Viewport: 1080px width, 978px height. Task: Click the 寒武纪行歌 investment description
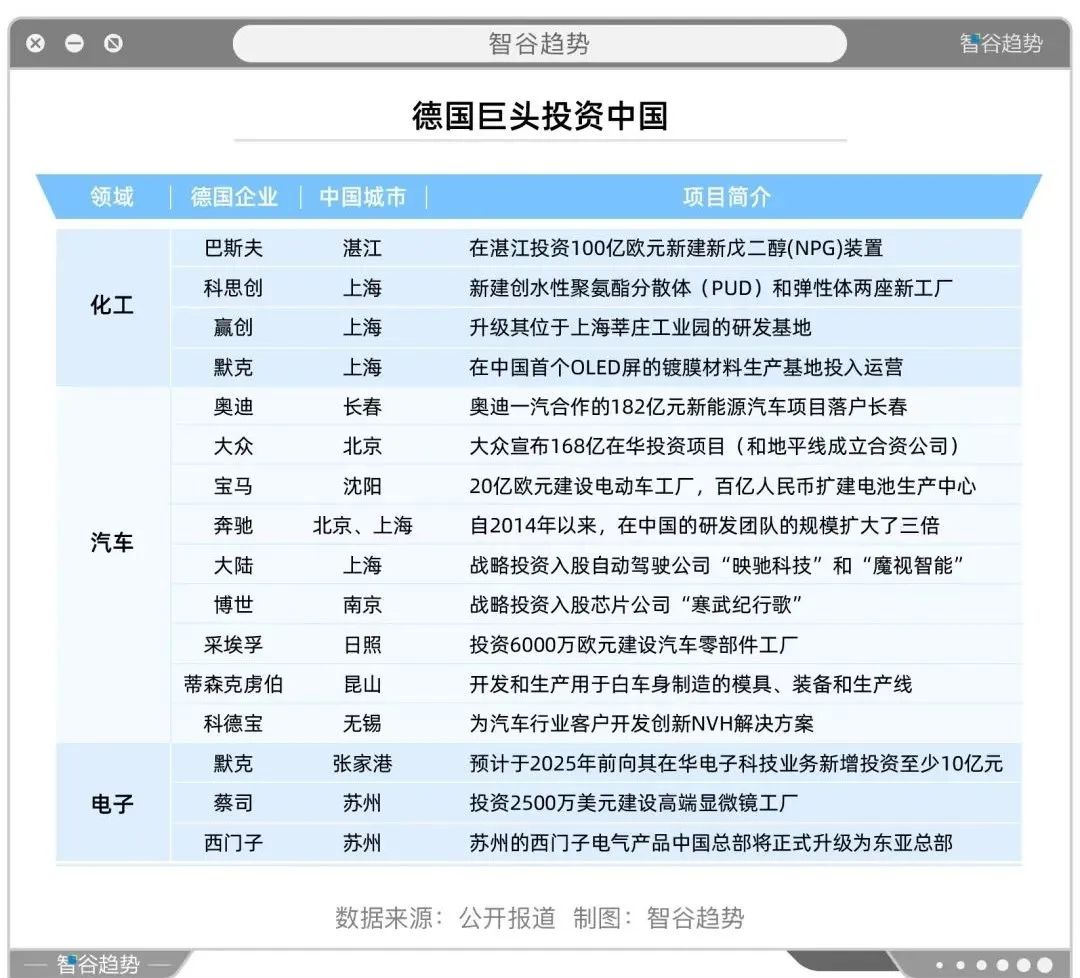tap(636, 605)
